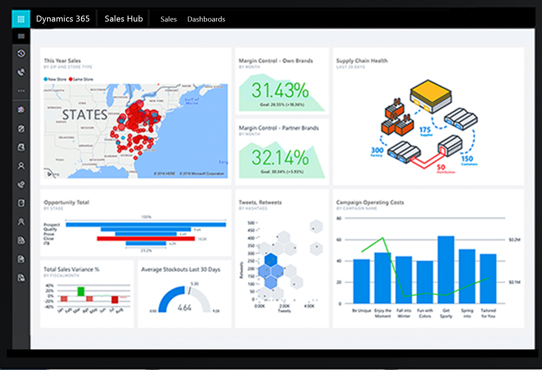
Task: Expand the sidebar ellipsis more options
Action: click(21, 91)
